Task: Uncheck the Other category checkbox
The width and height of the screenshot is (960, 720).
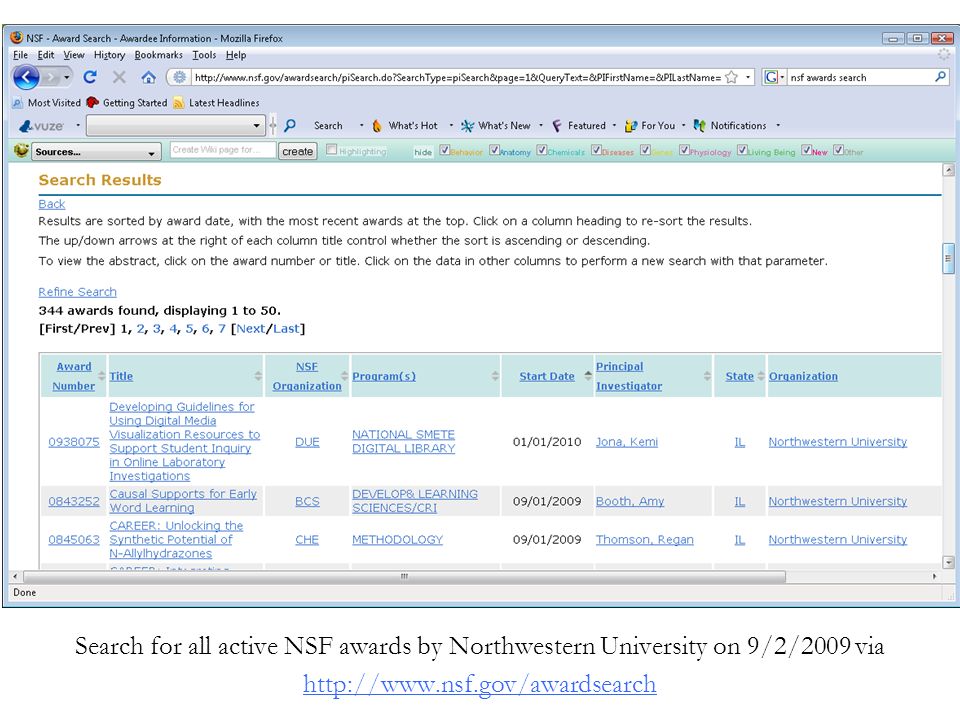Action: [x=838, y=150]
